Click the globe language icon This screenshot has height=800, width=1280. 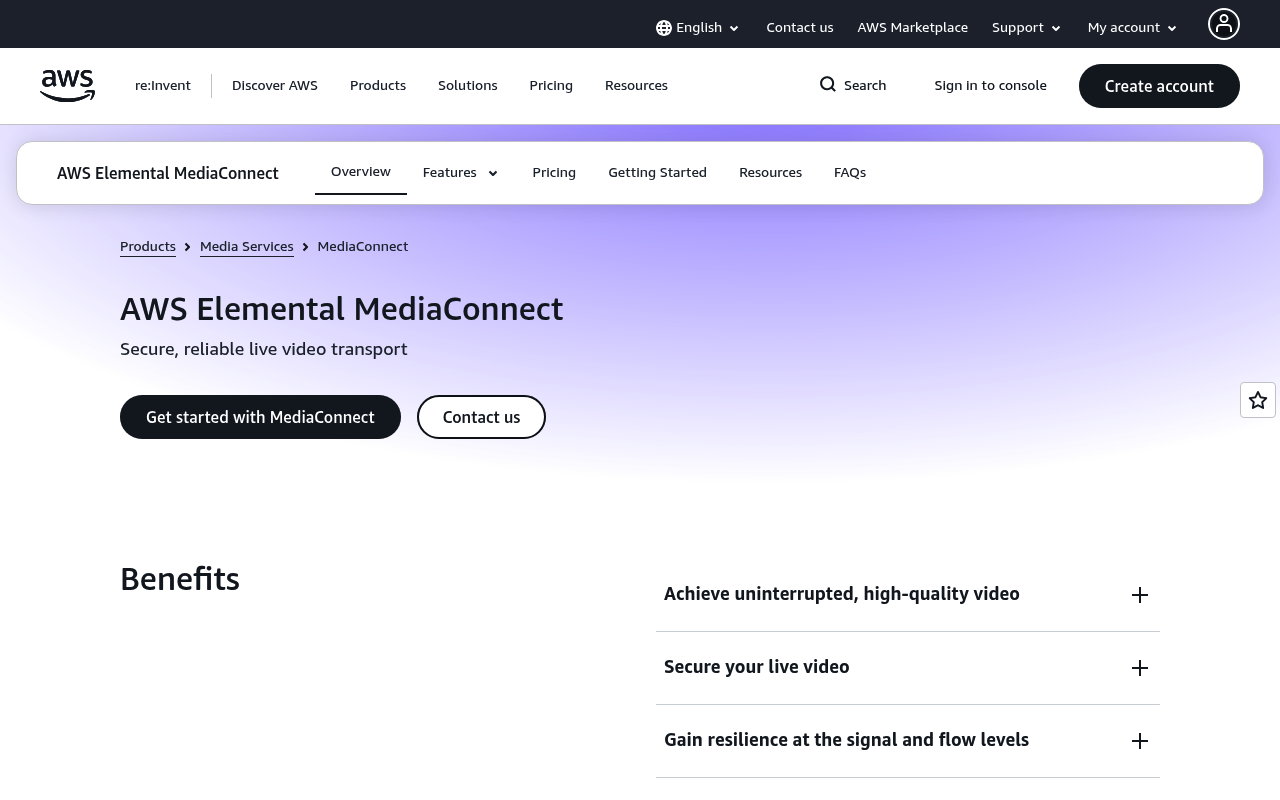pos(664,28)
